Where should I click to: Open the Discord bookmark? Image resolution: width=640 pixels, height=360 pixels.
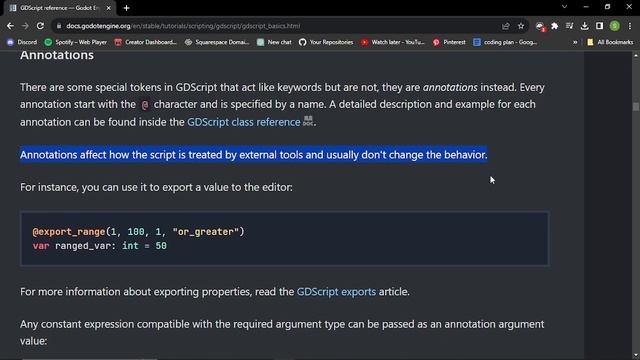(22, 42)
